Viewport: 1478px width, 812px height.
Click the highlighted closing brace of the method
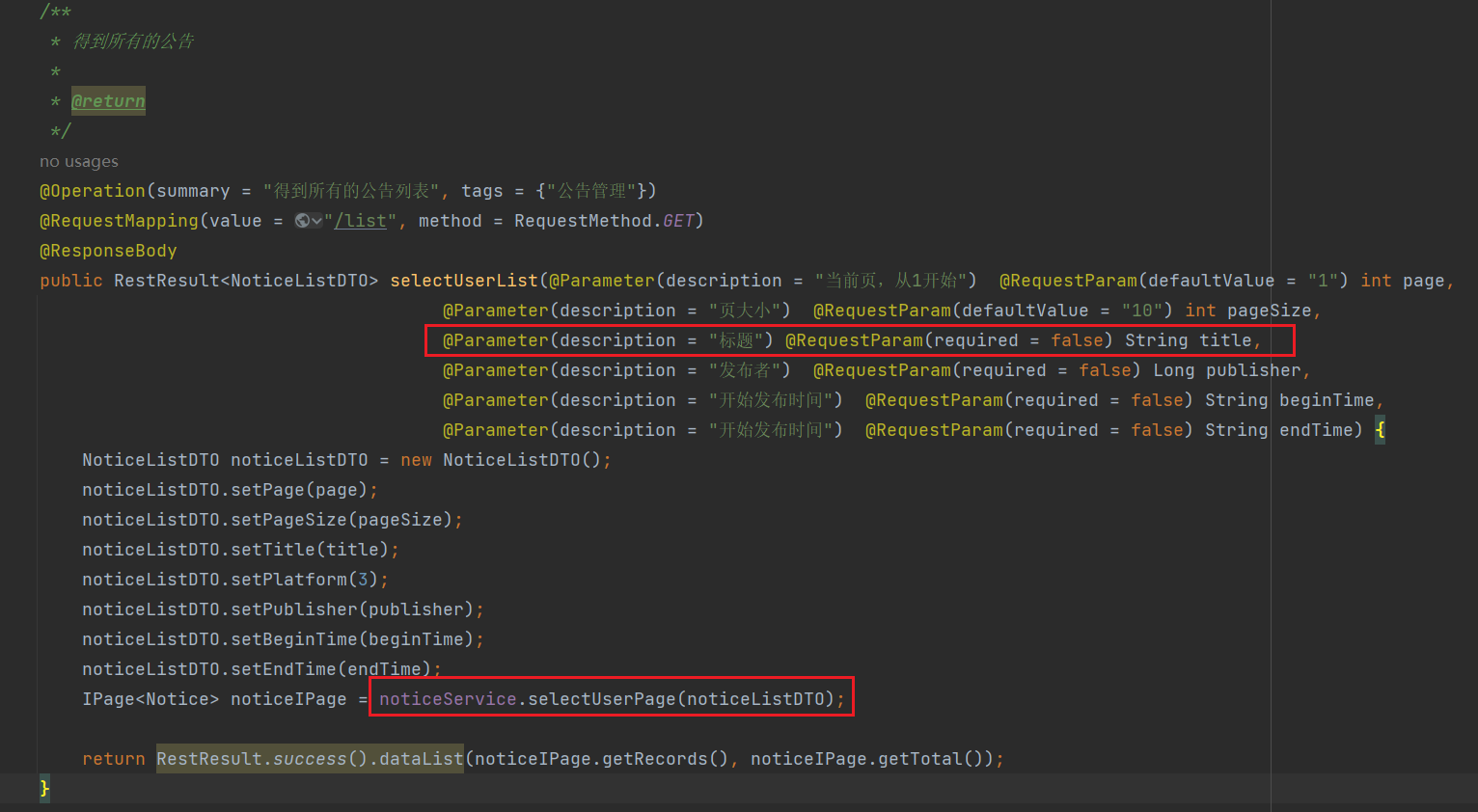44,789
